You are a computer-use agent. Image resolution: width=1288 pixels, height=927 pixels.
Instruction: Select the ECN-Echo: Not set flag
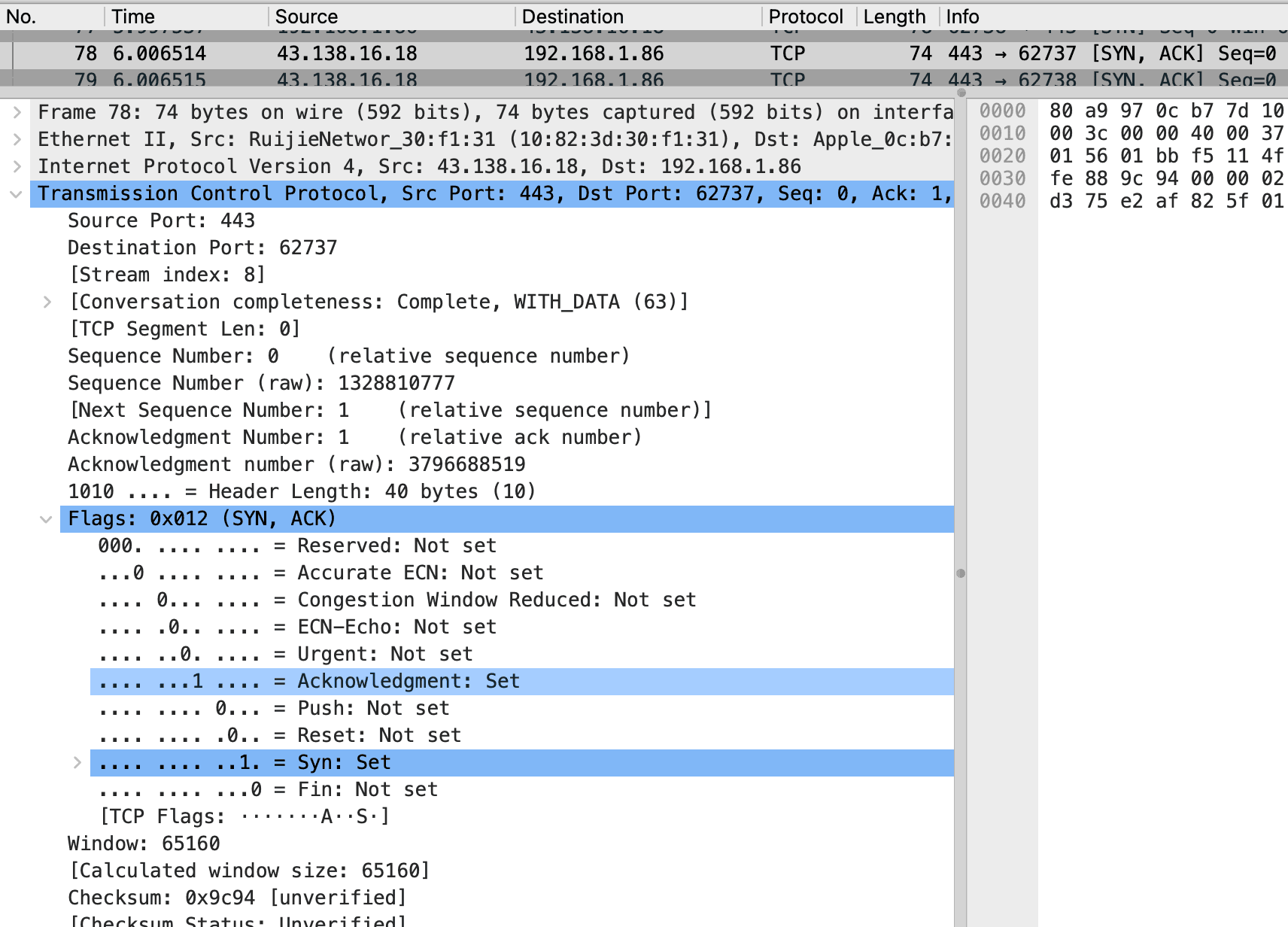297,627
